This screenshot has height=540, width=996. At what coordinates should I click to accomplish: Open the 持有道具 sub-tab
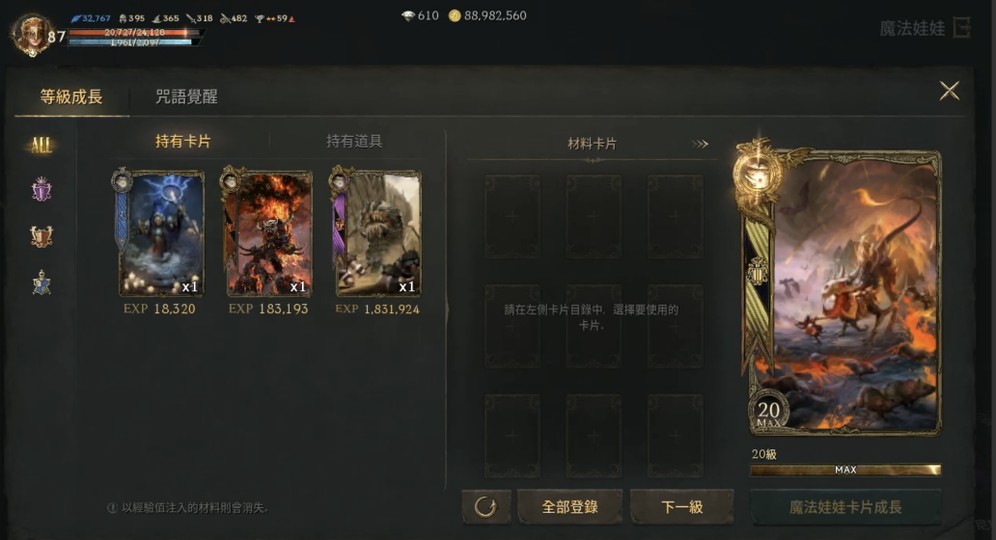(354, 141)
